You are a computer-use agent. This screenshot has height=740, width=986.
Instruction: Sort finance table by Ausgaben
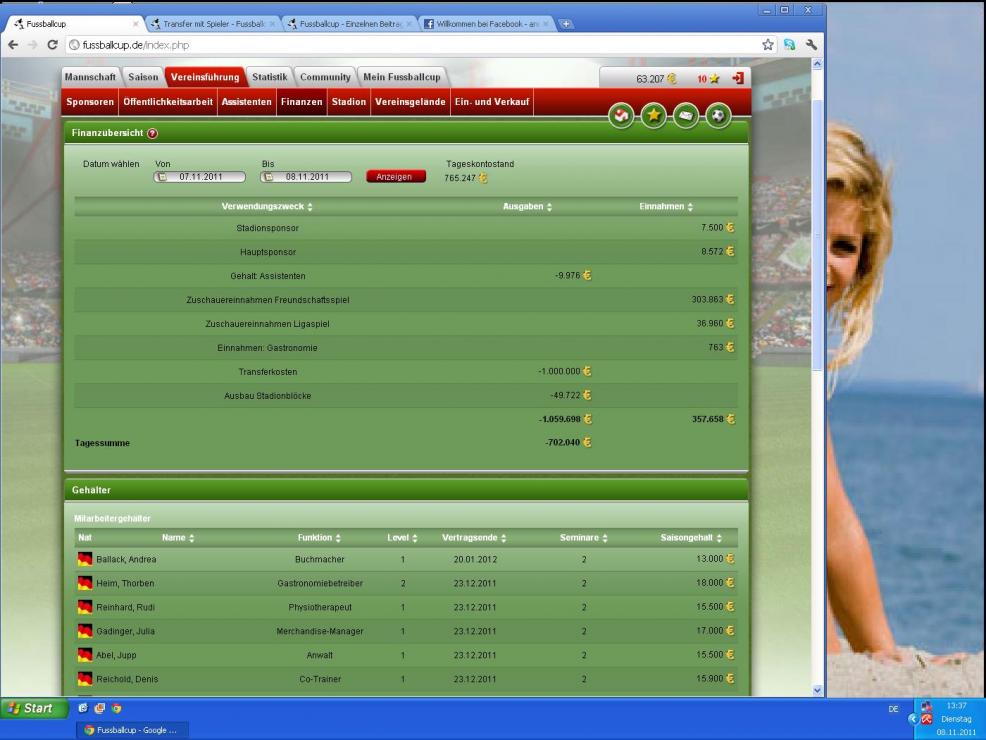[528, 206]
